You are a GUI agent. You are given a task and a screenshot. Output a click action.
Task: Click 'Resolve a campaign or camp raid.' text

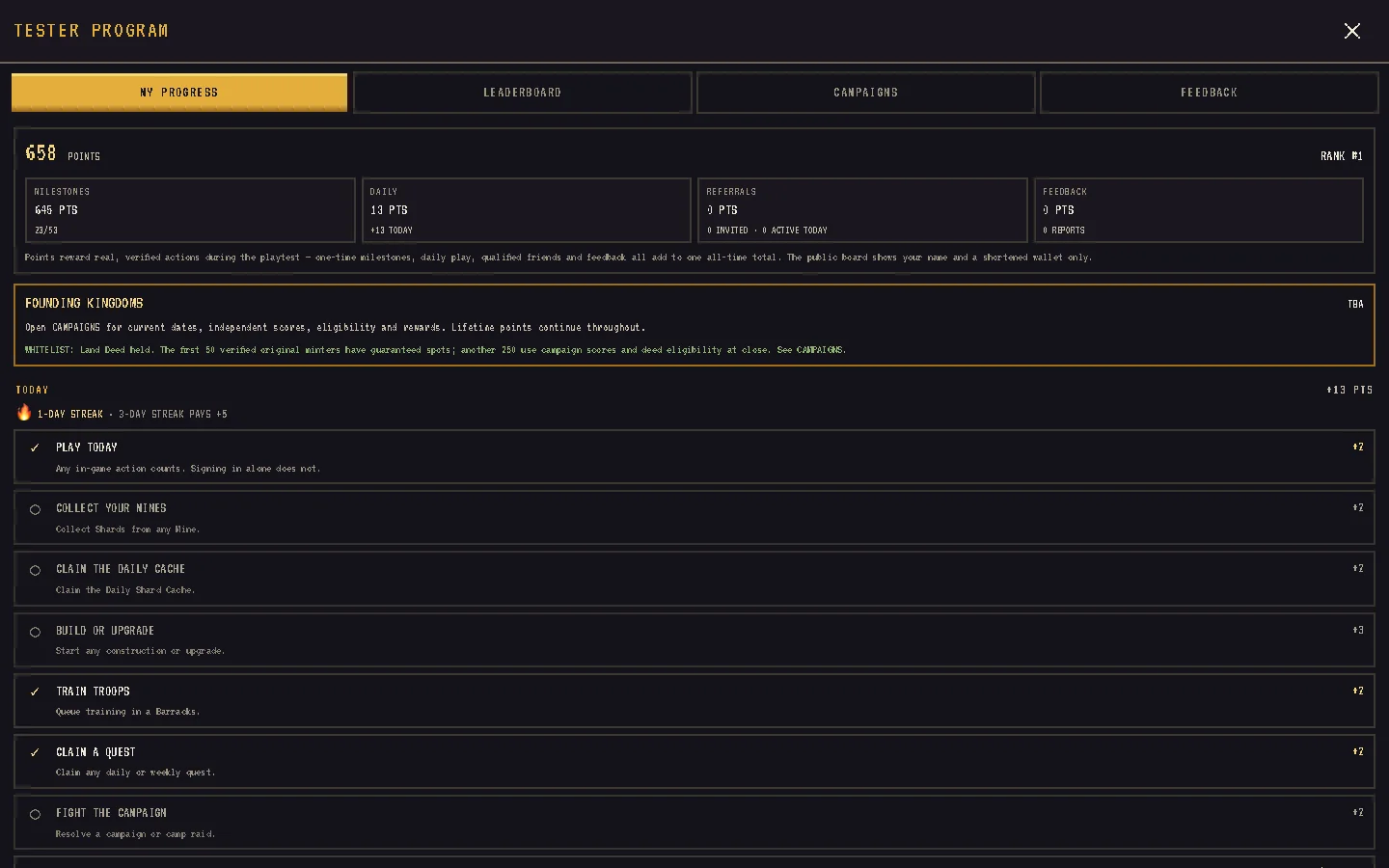pyautogui.click(x=135, y=834)
